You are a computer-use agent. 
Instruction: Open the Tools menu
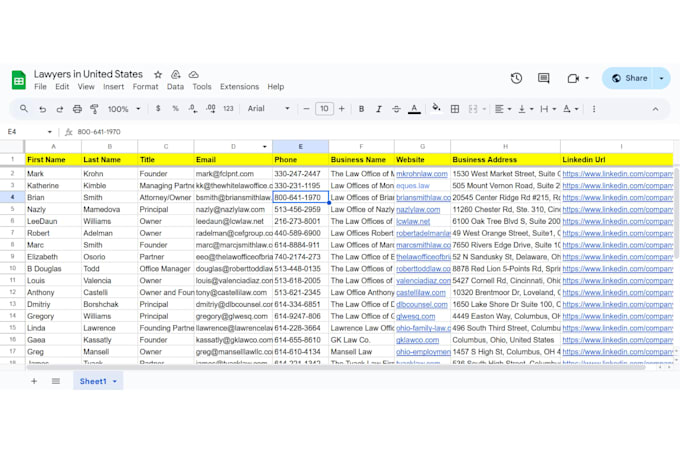(x=202, y=87)
